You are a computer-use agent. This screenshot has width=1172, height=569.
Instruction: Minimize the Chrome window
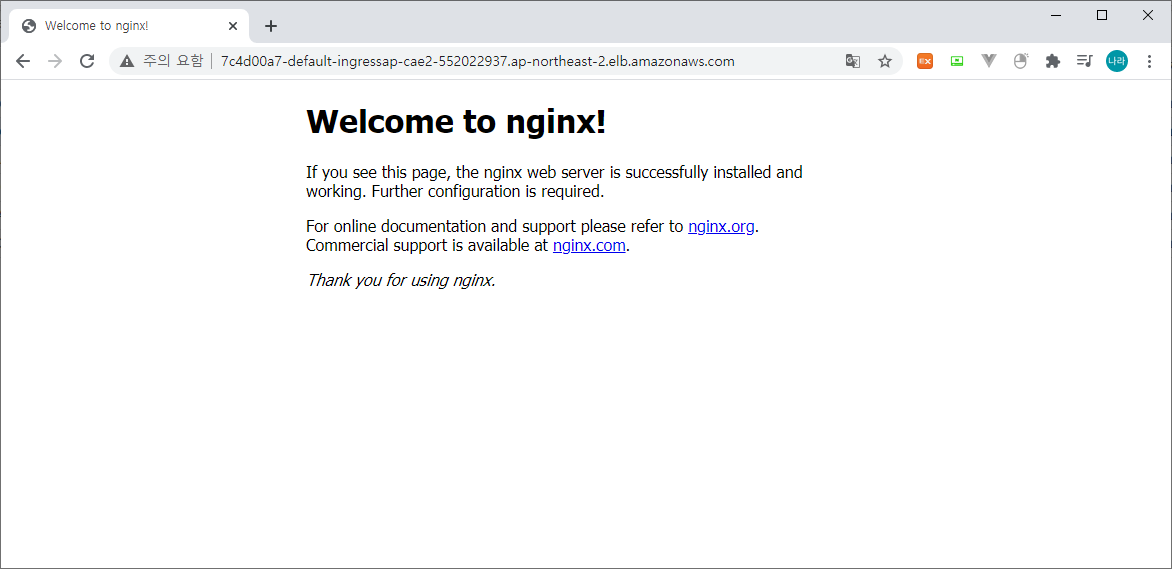(x=1056, y=15)
